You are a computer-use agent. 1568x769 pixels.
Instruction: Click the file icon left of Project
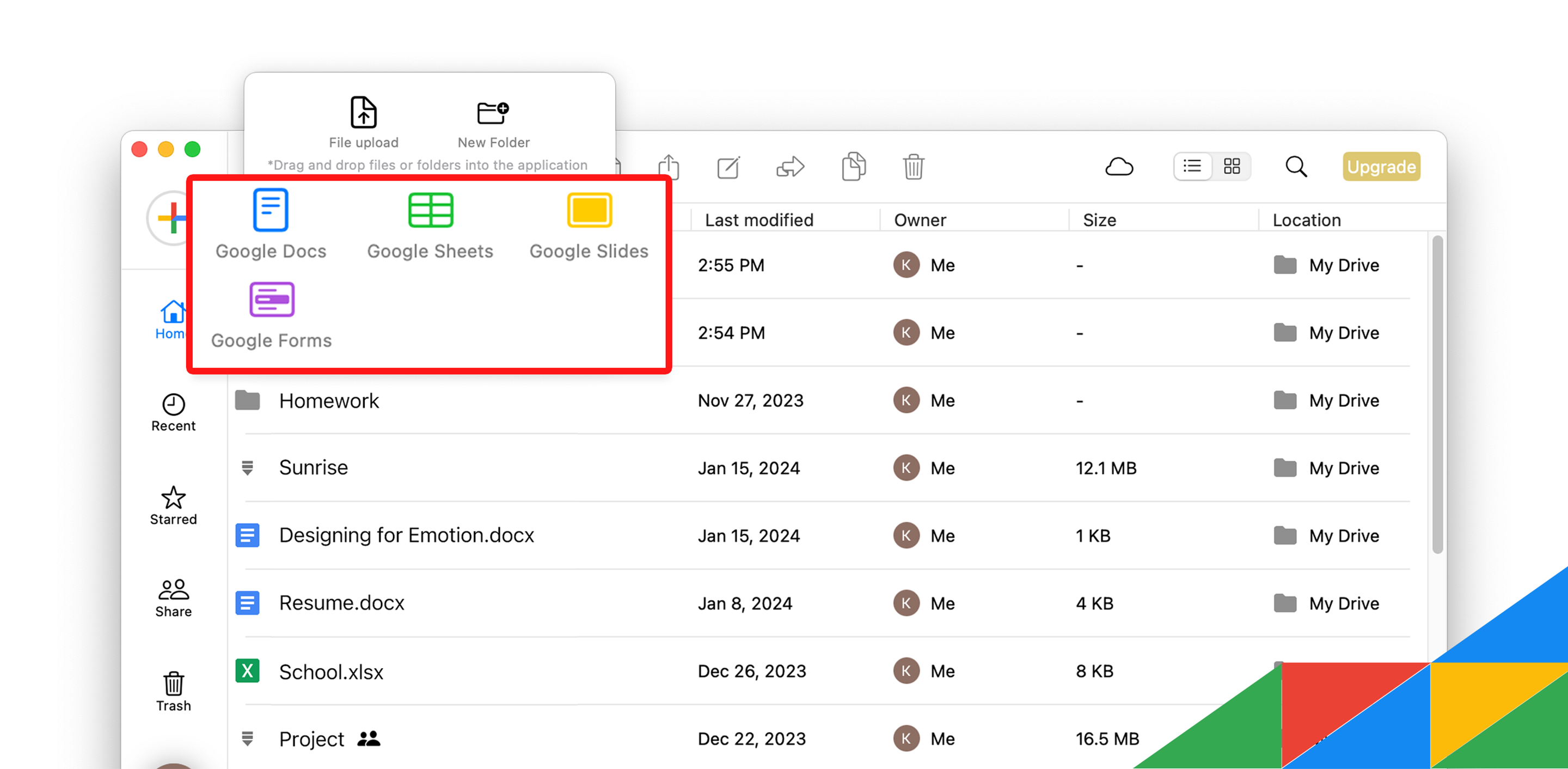[x=247, y=739]
